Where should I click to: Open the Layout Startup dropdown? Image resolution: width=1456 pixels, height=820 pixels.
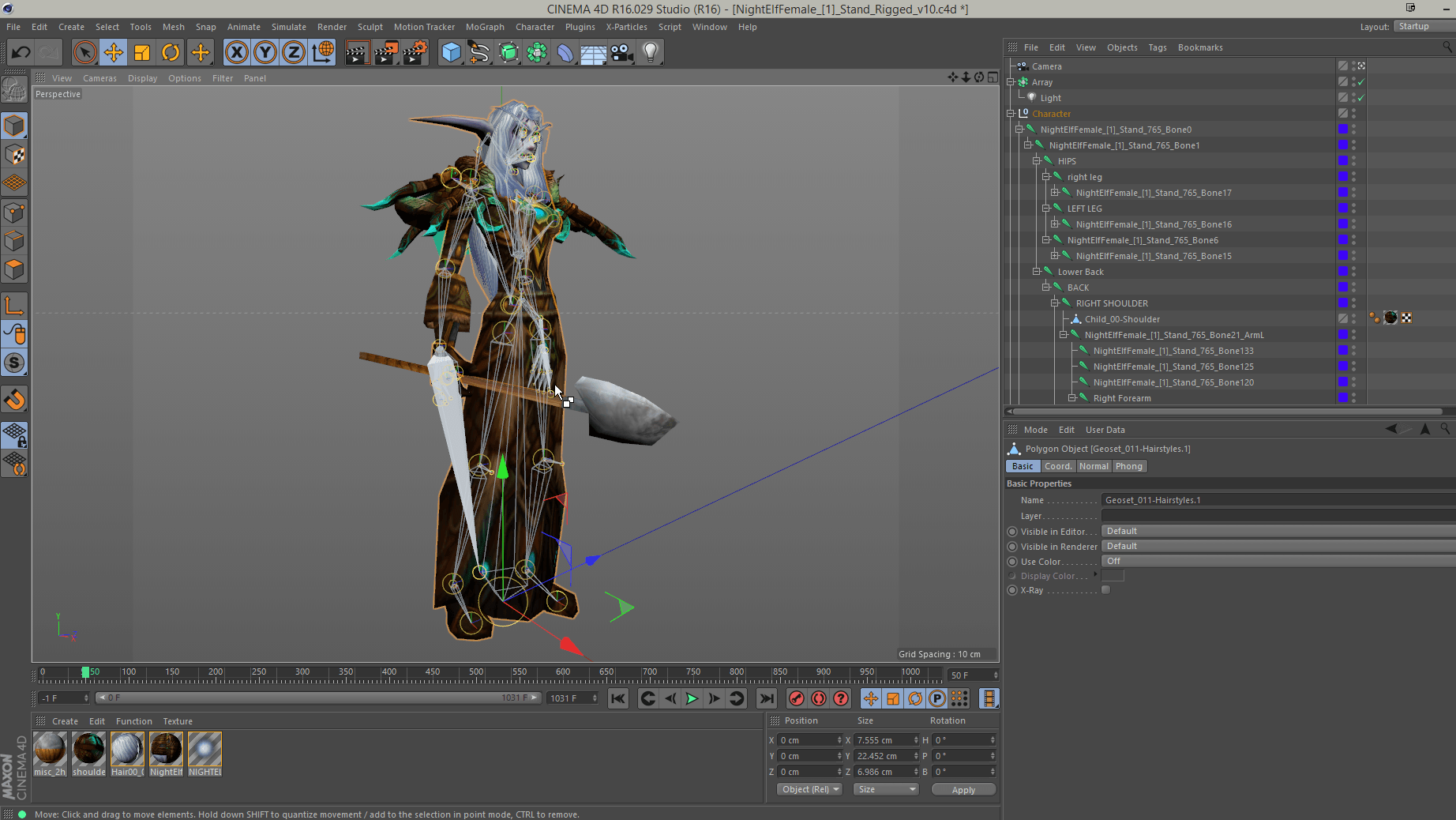(1424, 26)
